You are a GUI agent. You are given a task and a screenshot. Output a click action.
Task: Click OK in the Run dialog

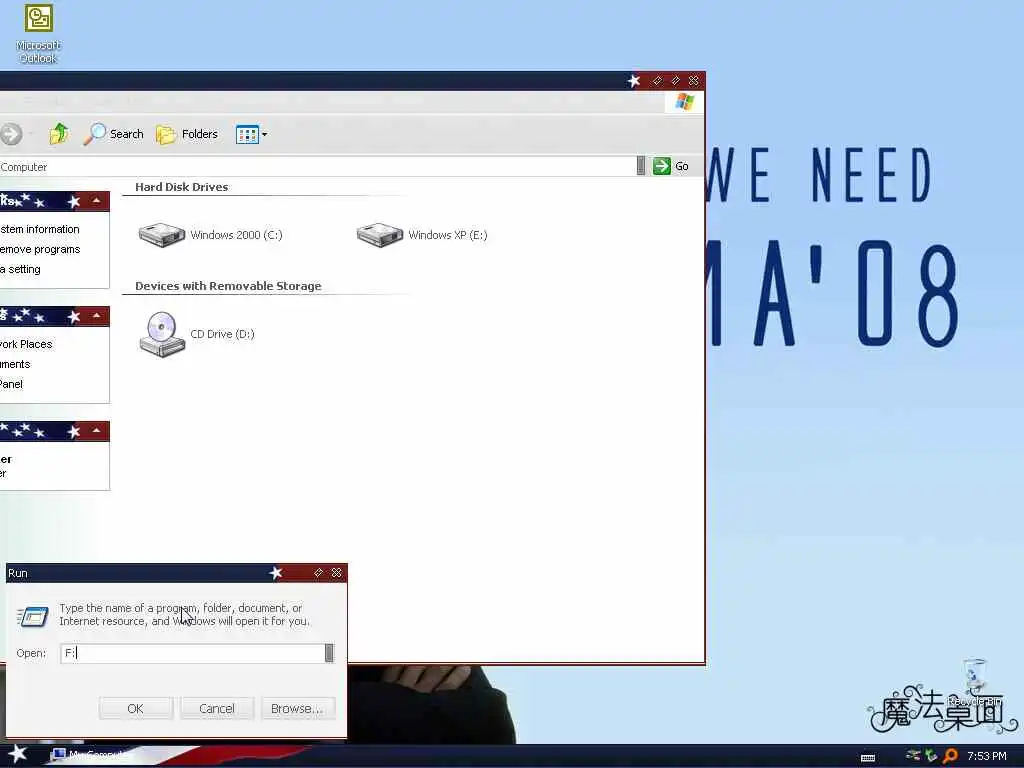pos(136,709)
